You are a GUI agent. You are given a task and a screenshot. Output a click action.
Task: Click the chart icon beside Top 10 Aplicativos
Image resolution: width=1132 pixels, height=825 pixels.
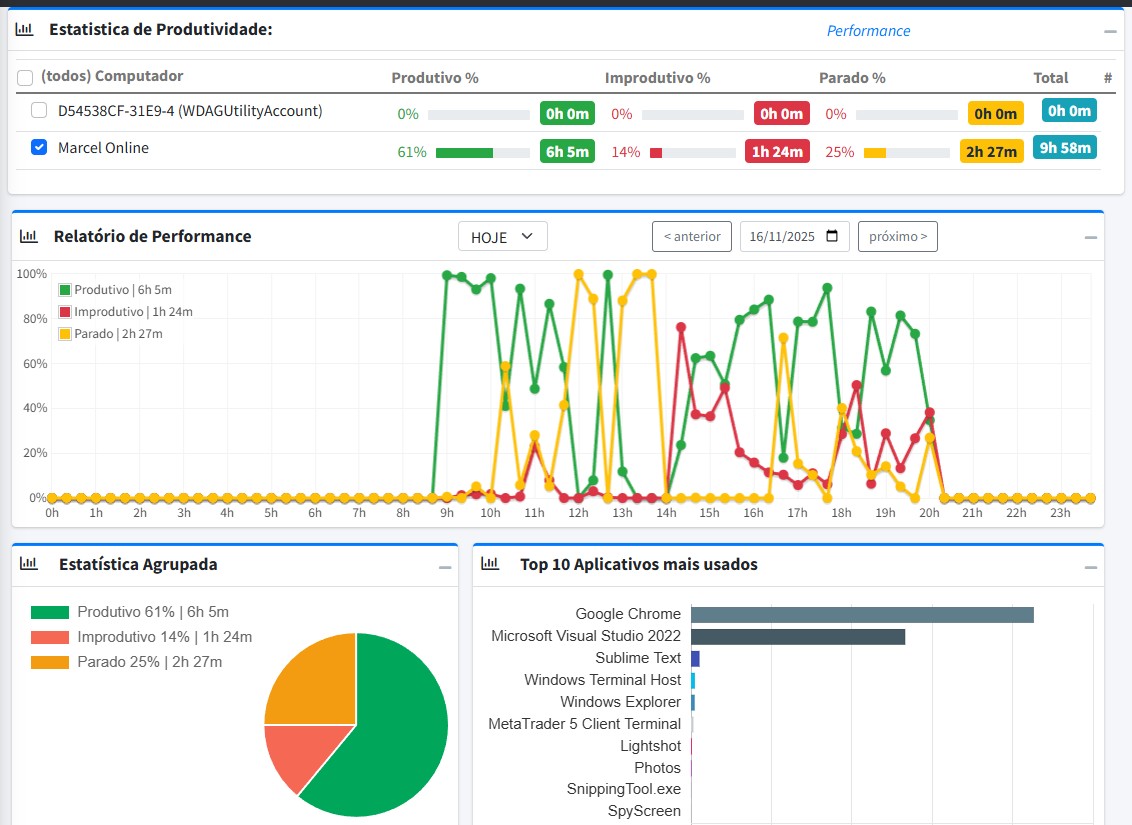point(490,565)
